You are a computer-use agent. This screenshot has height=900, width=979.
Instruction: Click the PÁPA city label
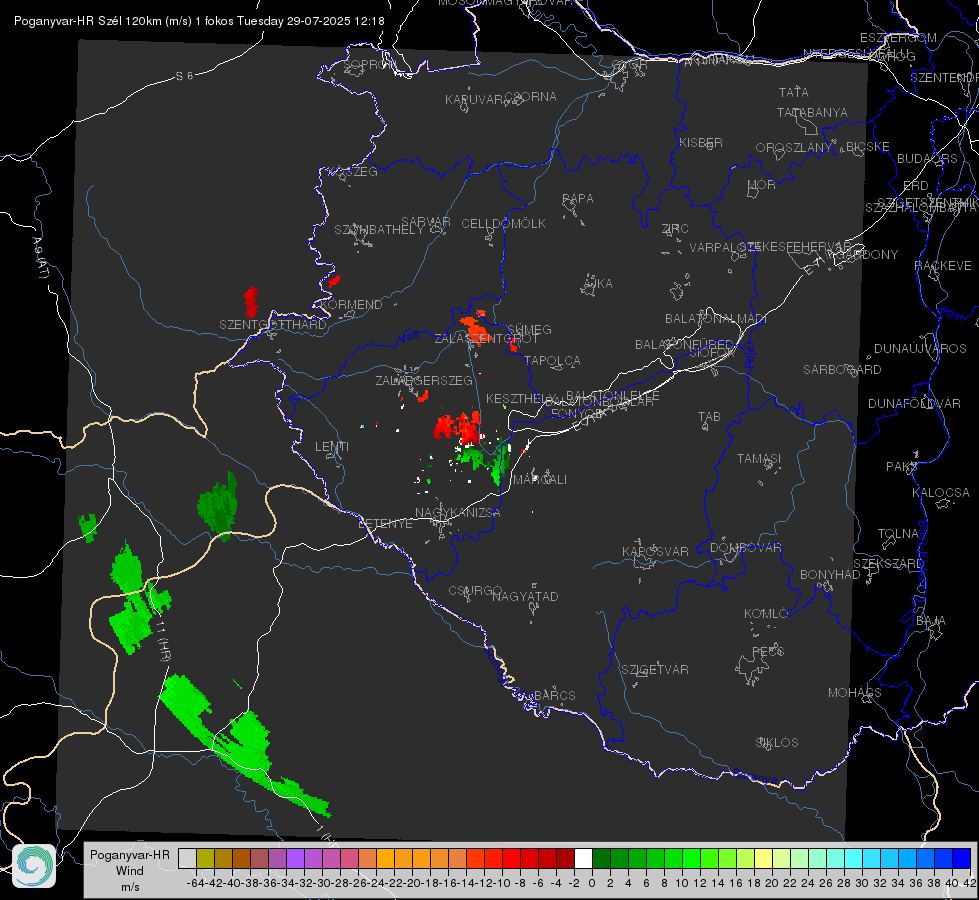click(578, 199)
